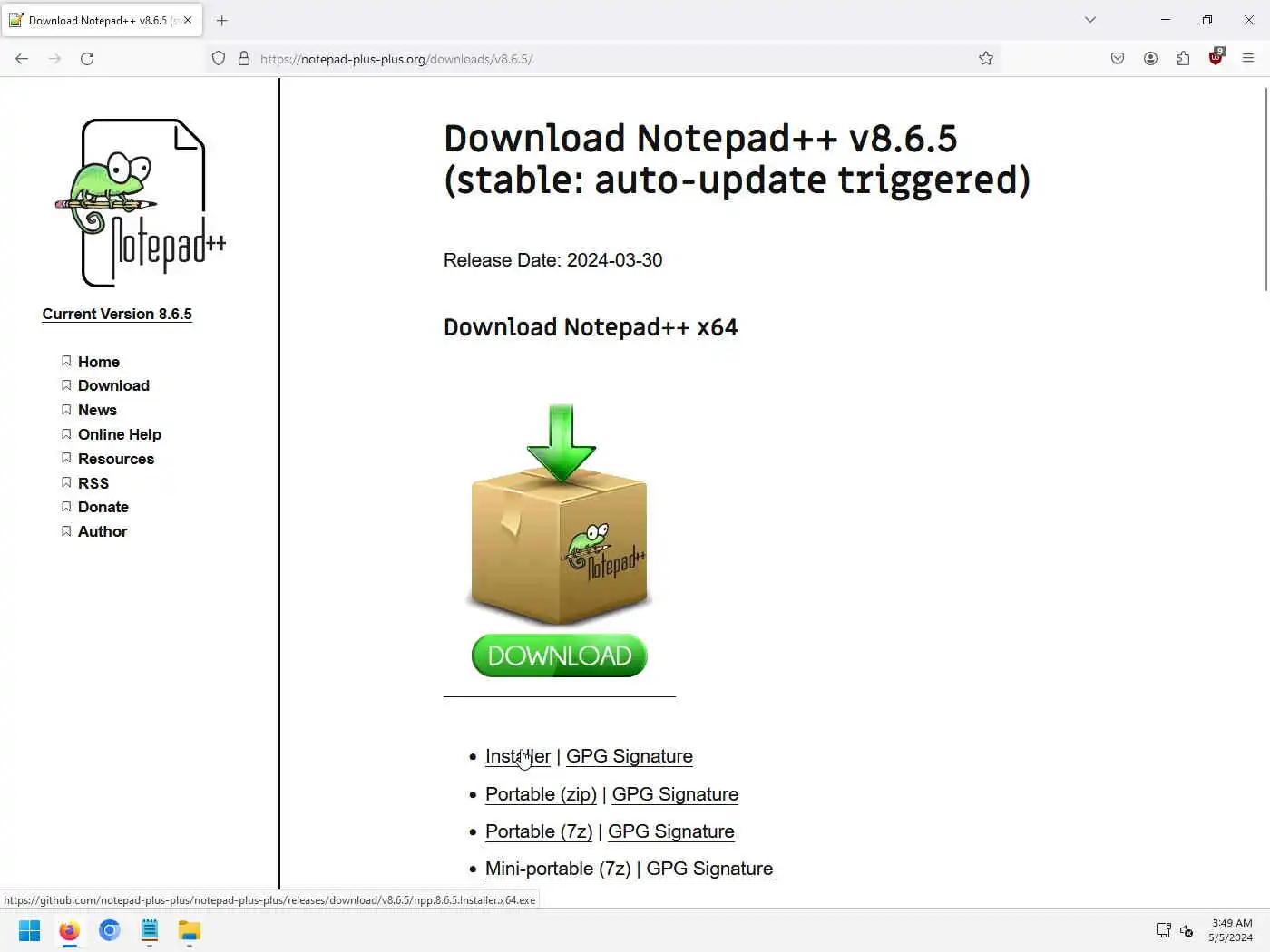The width and height of the screenshot is (1270, 952).
Task: Open the Donate sidebar item
Action: point(103,507)
